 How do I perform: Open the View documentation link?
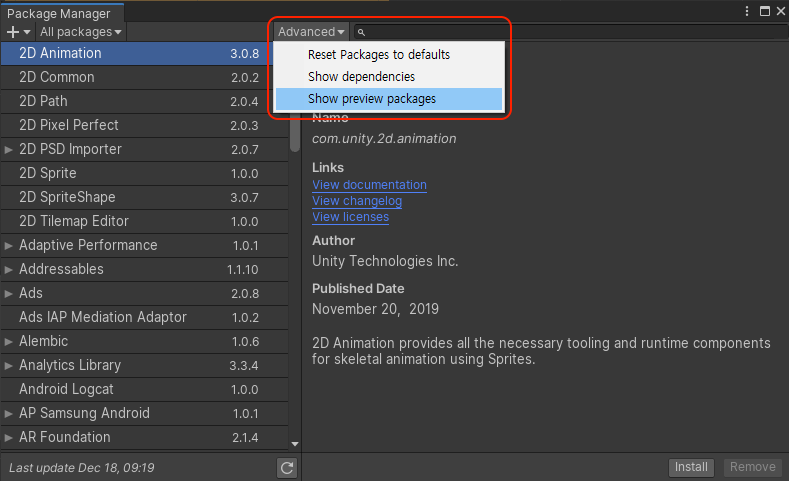pyautogui.click(x=369, y=185)
